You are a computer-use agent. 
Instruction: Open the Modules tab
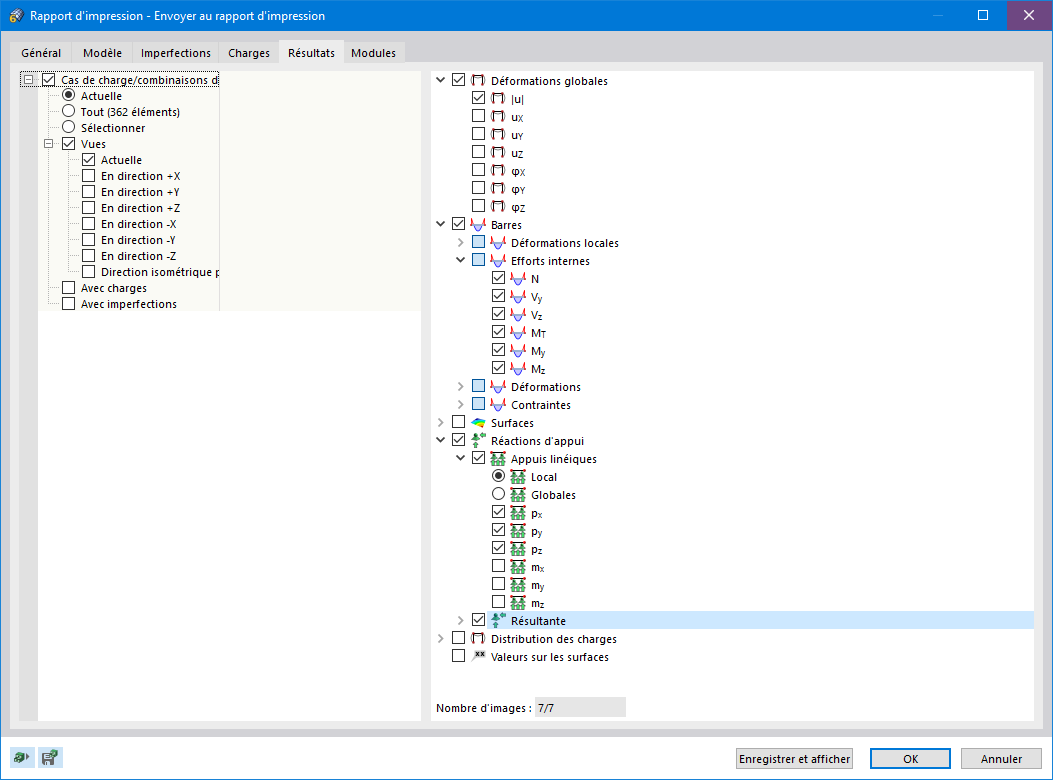(373, 52)
